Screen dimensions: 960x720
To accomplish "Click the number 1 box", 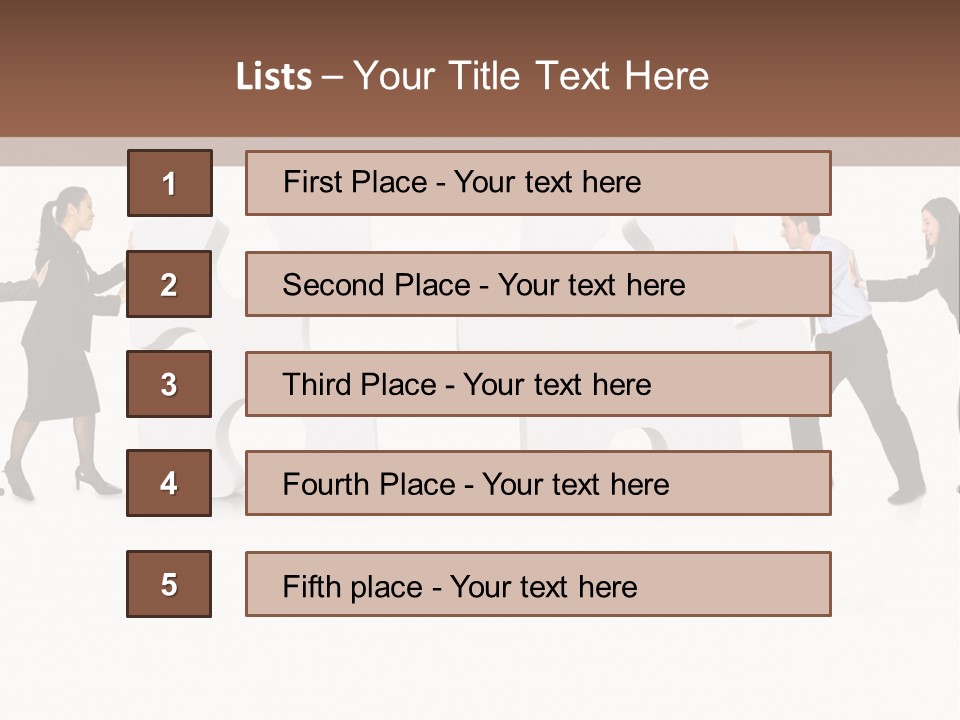I will tap(169, 183).
